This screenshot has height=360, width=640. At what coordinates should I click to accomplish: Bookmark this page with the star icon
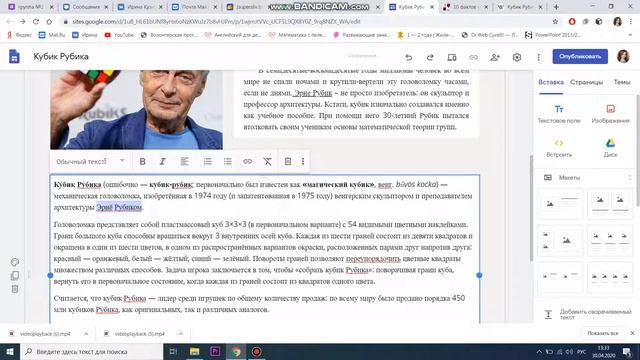[555, 22]
